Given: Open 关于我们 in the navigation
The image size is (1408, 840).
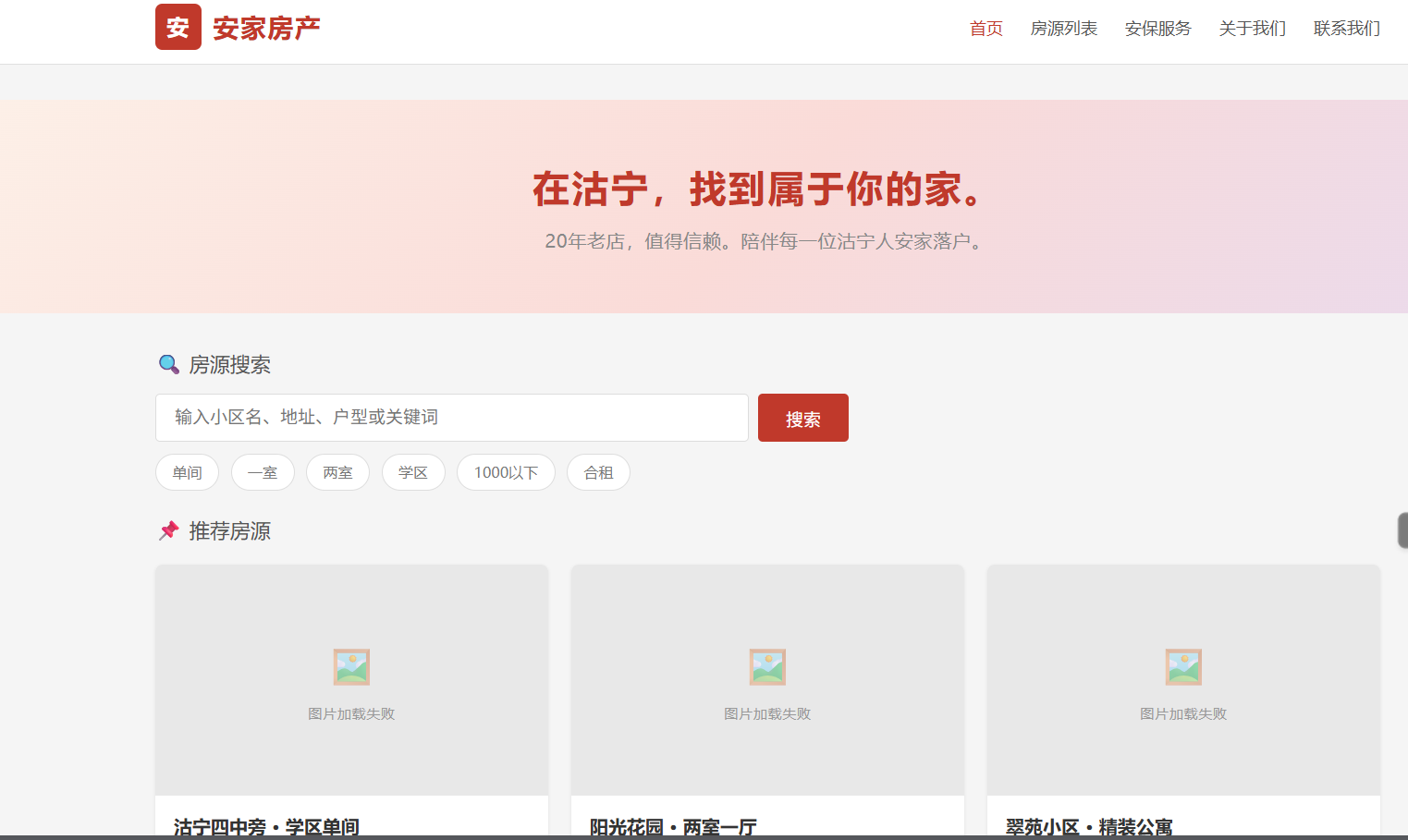Looking at the screenshot, I should (x=1253, y=29).
